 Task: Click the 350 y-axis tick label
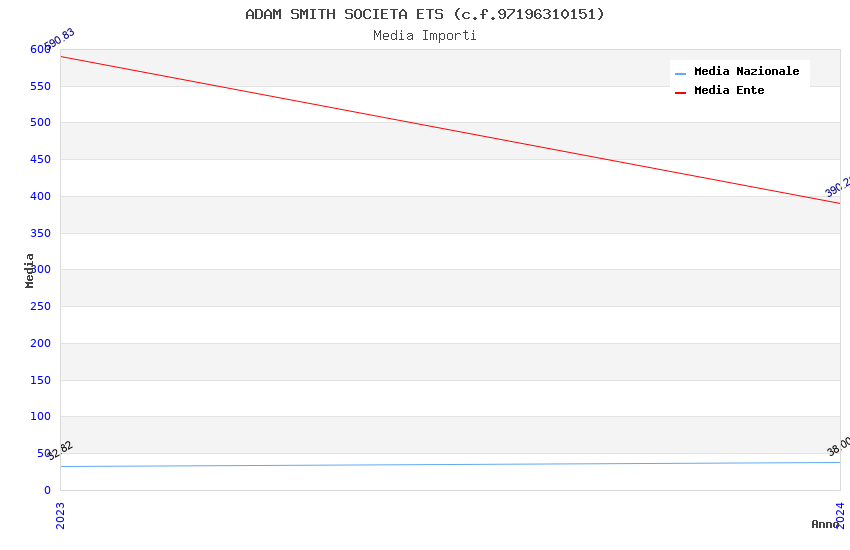coord(40,233)
